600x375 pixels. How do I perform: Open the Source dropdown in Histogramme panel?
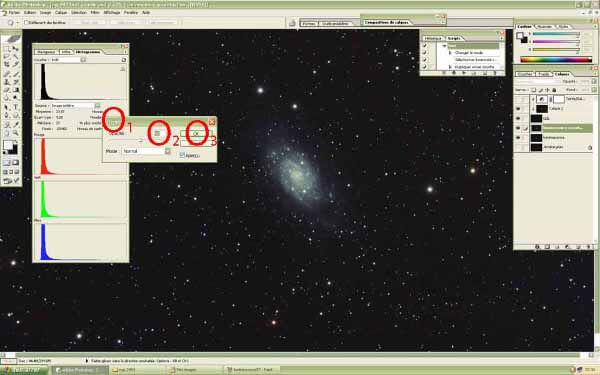[98, 105]
